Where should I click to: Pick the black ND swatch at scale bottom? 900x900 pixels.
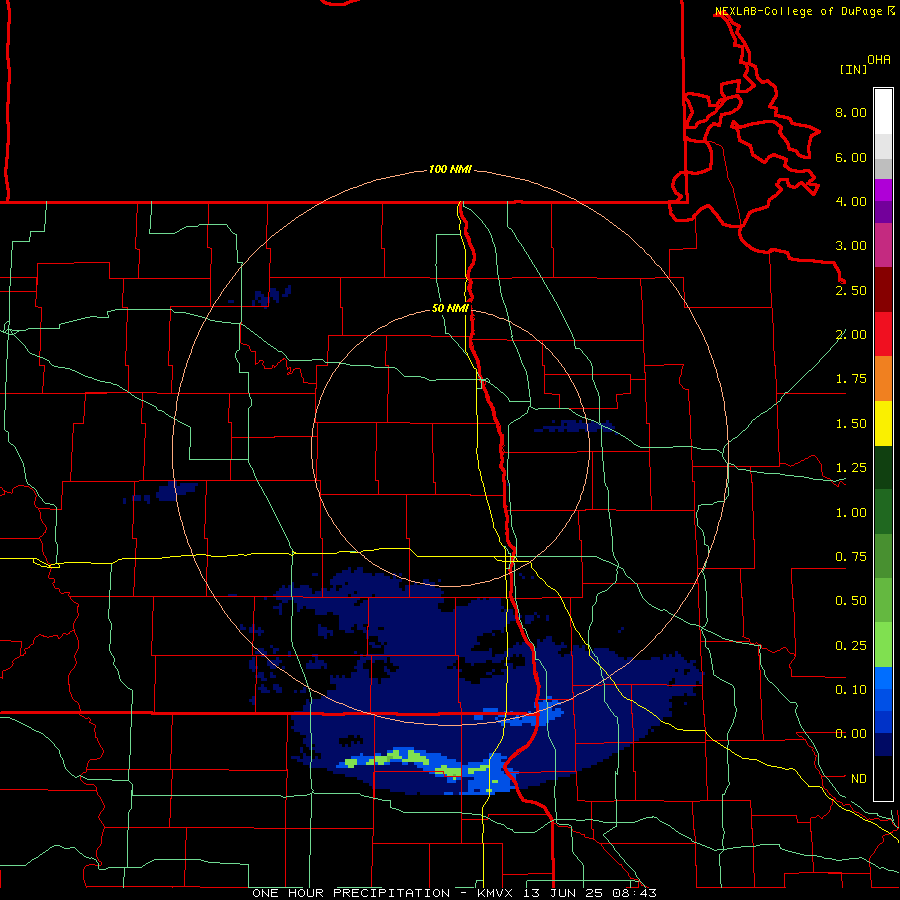(883, 778)
